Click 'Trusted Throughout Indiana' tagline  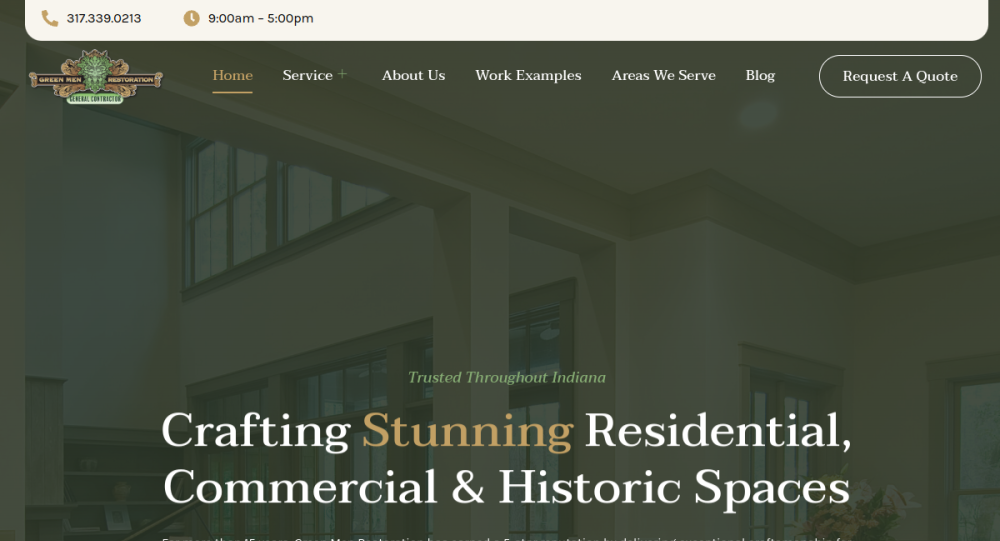(507, 378)
